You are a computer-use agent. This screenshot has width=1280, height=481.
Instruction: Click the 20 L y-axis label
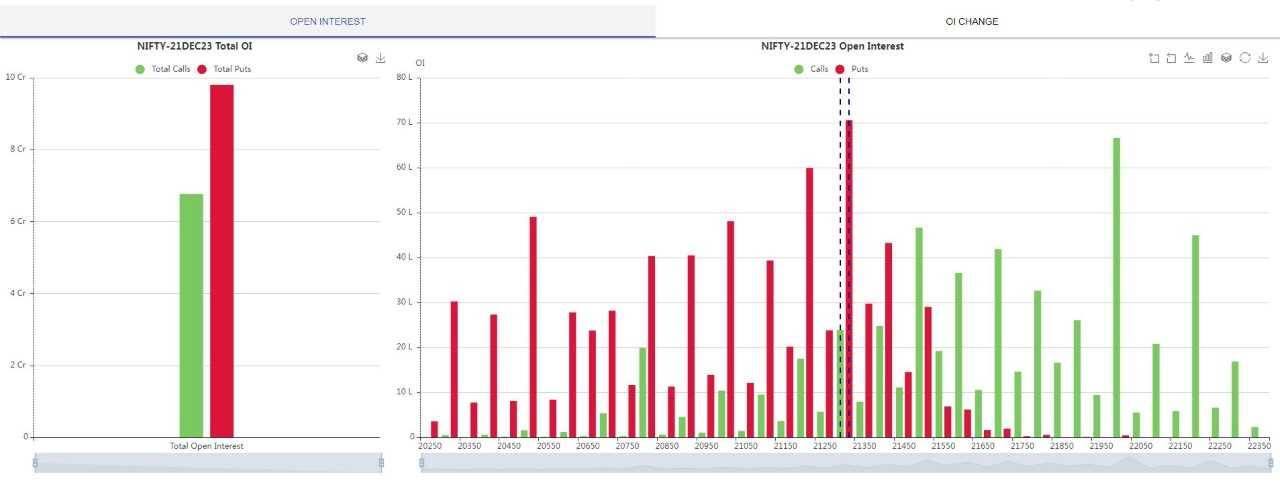404,347
